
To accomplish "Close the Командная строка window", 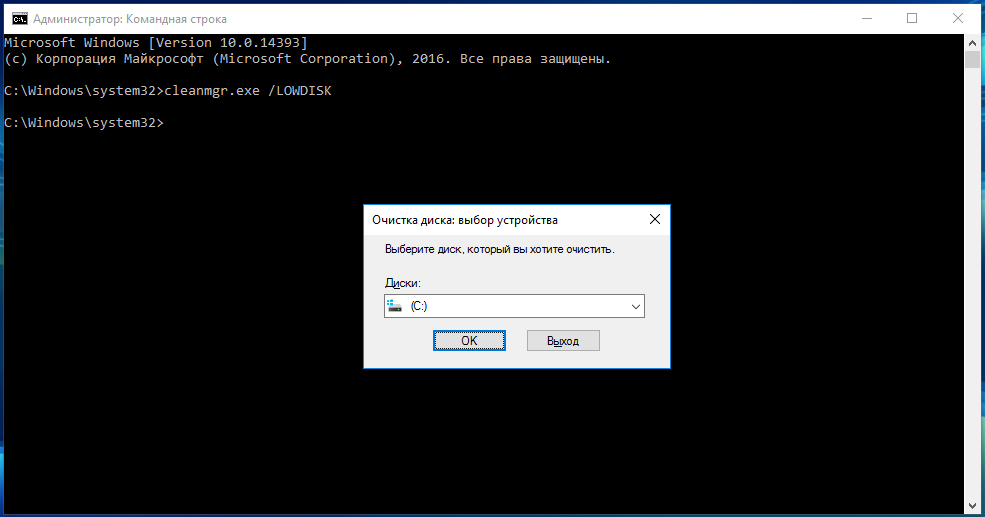I will (x=957, y=18).
